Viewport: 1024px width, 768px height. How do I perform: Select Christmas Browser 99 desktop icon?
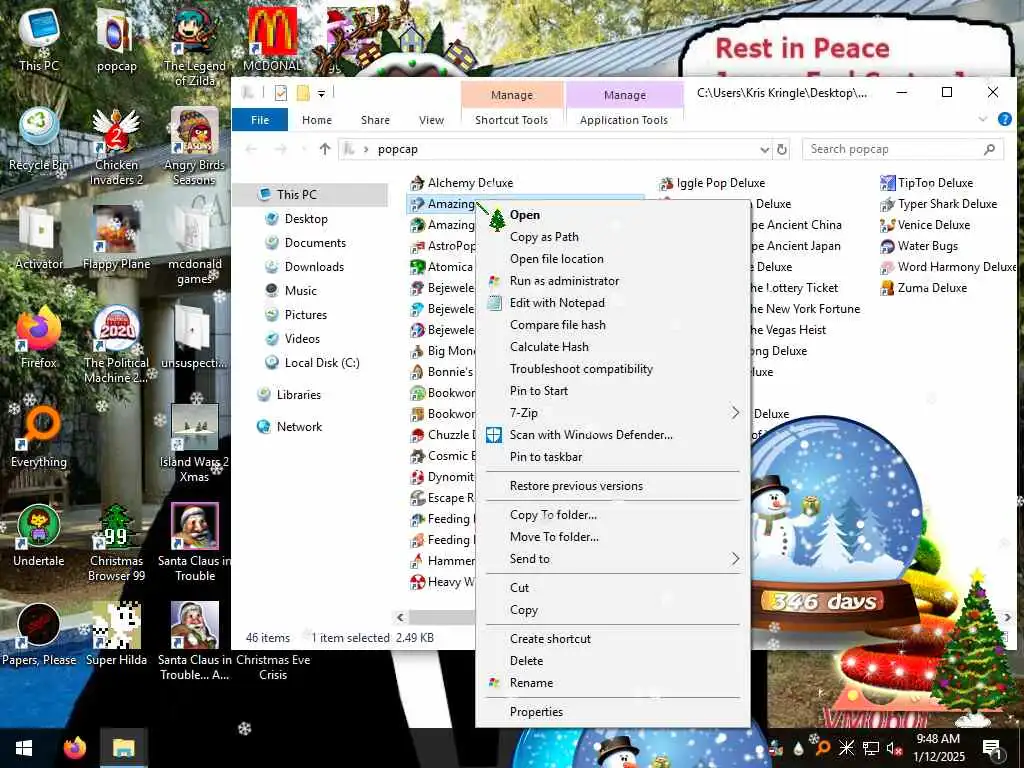116,542
